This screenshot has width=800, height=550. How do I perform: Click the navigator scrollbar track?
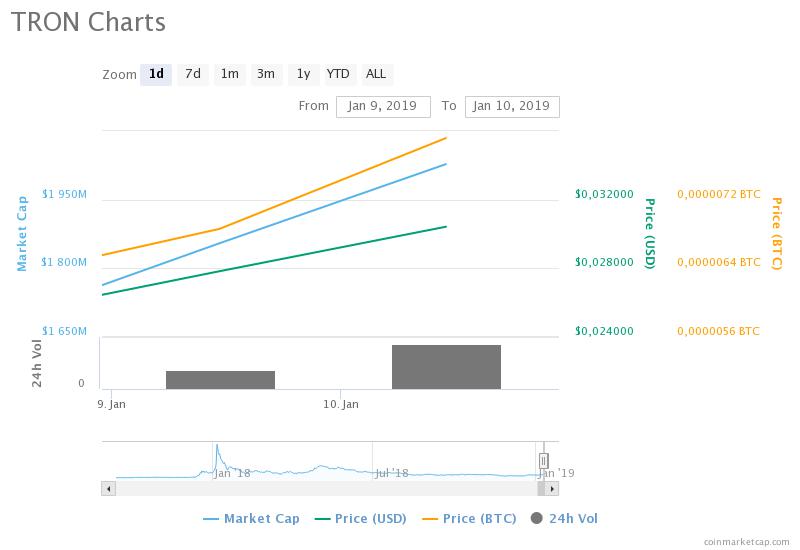pyautogui.click(x=327, y=489)
